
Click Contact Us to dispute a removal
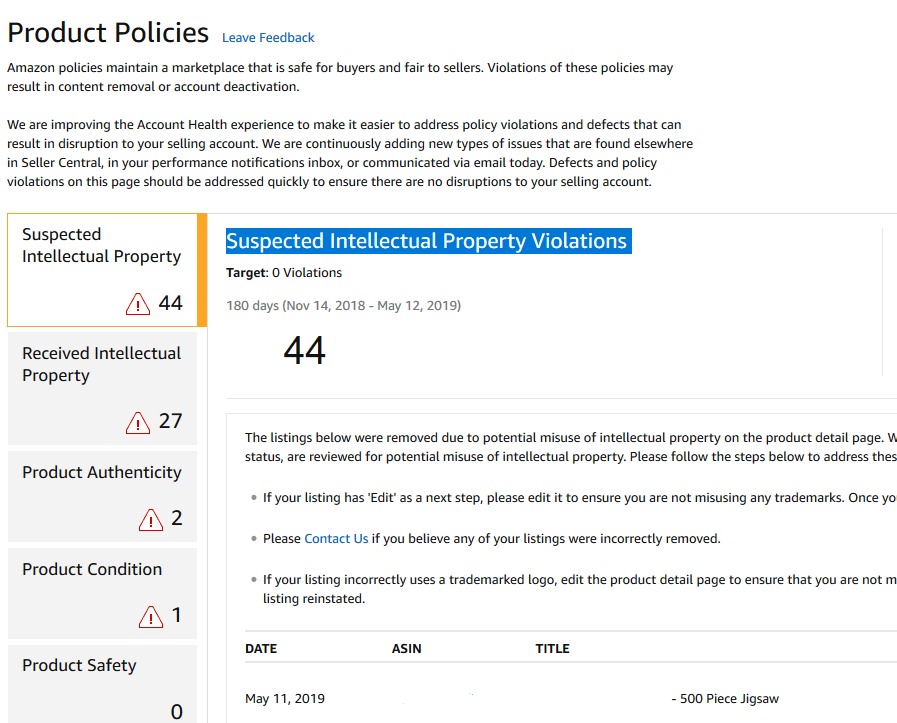coord(336,538)
